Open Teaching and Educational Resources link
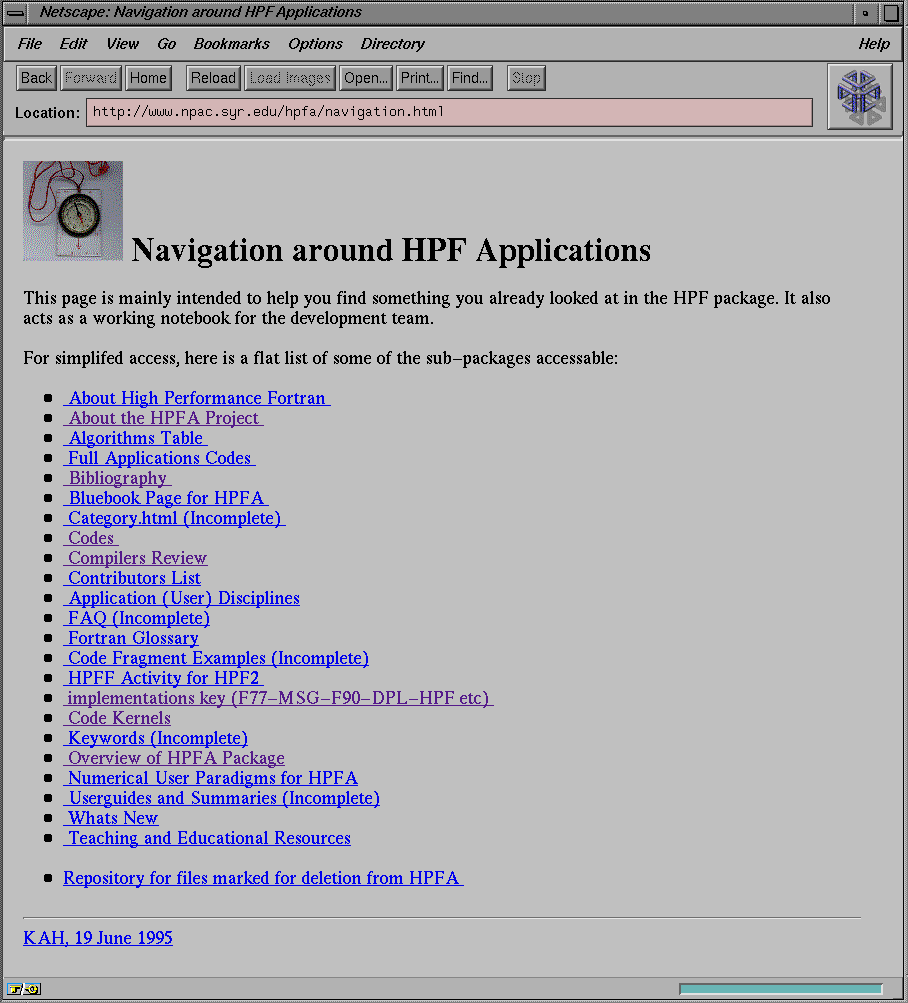Viewport: 908px width, 1003px height. tap(207, 838)
